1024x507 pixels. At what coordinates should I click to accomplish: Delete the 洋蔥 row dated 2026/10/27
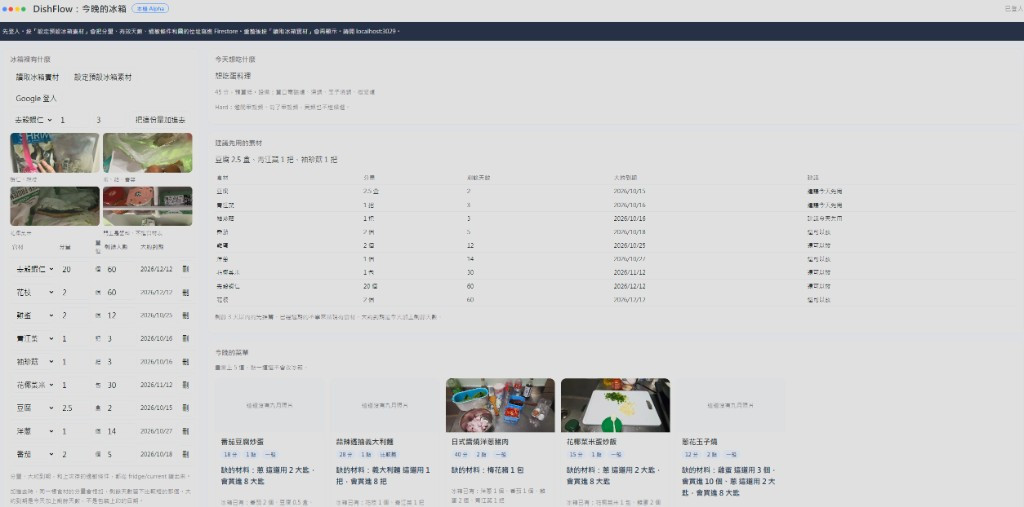[x=185, y=431]
